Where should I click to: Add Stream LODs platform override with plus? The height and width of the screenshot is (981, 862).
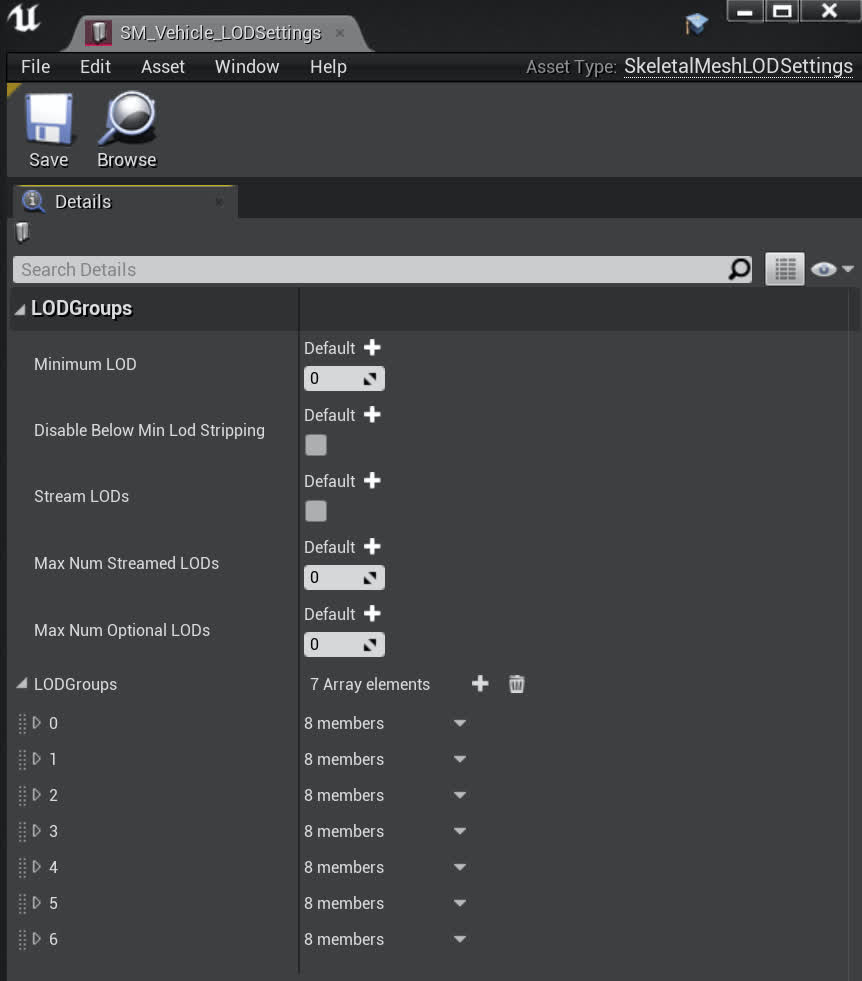[x=372, y=481]
